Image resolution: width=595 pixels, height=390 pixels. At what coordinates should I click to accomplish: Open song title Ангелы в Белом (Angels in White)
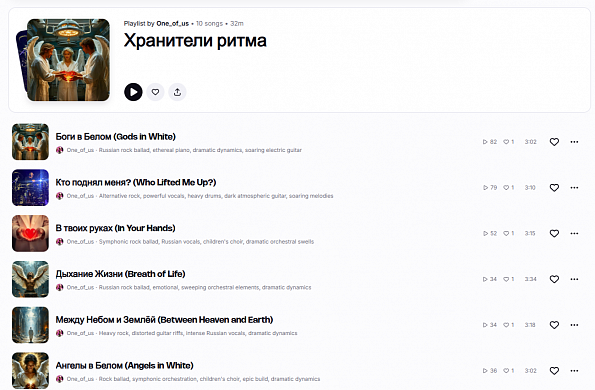click(x=124, y=365)
